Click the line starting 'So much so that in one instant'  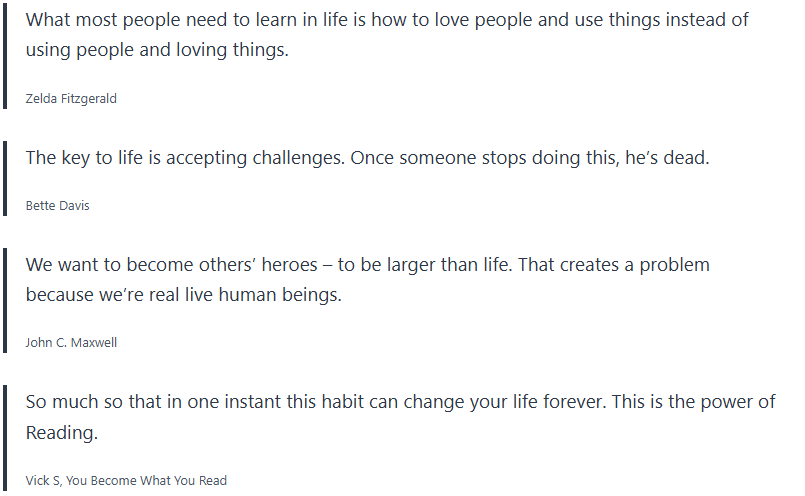(x=400, y=402)
